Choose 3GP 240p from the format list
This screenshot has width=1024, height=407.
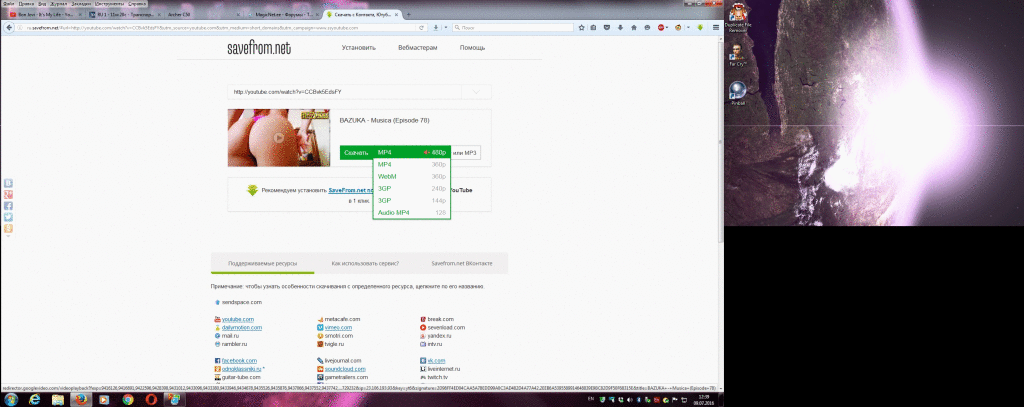[411, 188]
